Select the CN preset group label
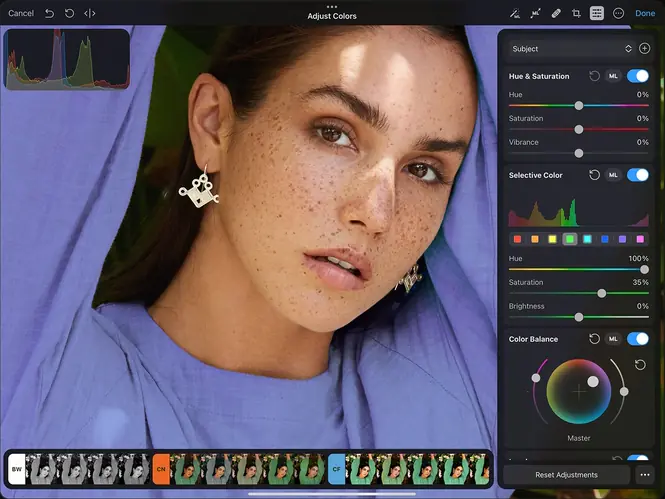This screenshot has width=665, height=499. coord(161,469)
